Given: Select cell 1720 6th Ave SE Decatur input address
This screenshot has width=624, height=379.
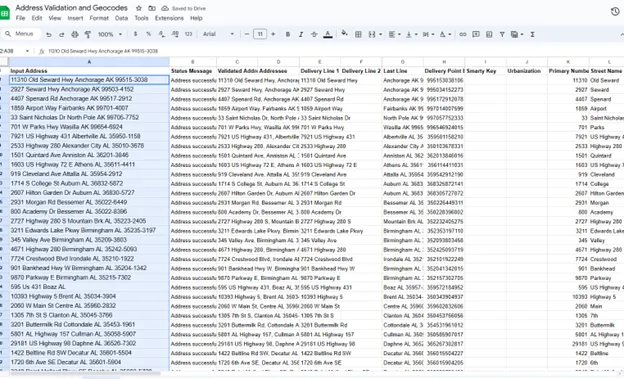Looking at the screenshot, I should tap(89, 362).
